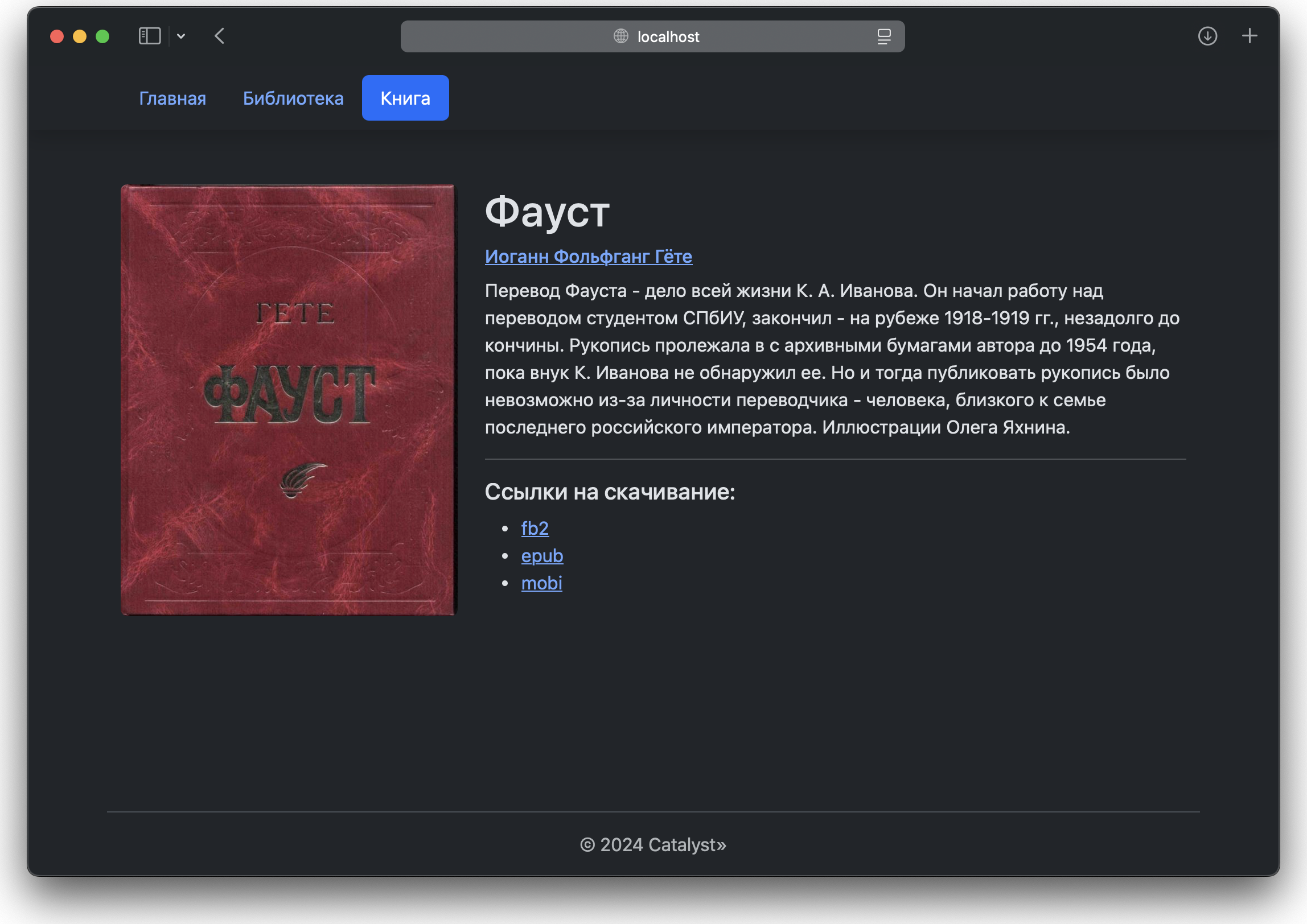The height and width of the screenshot is (924, 1307).
Task: Toggle the Safari sidebar icon
Action: [x=150, y=36]
